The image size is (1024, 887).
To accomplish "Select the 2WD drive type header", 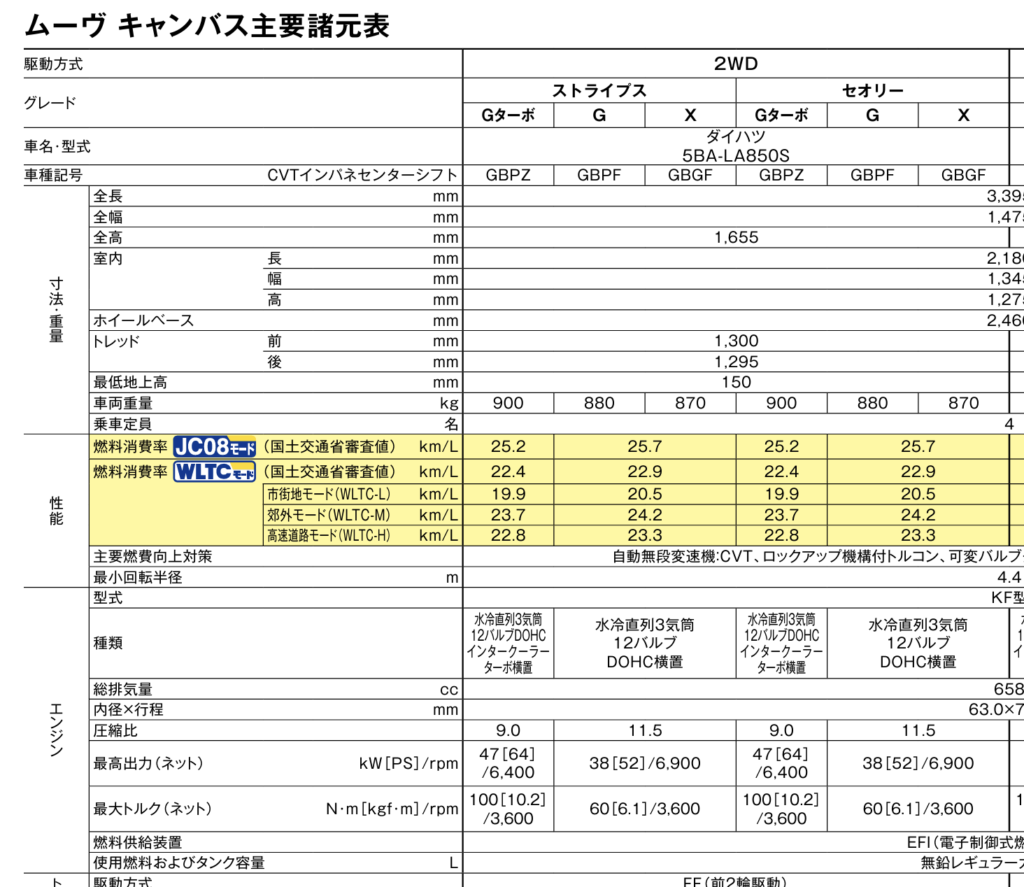I will point(735,64).
